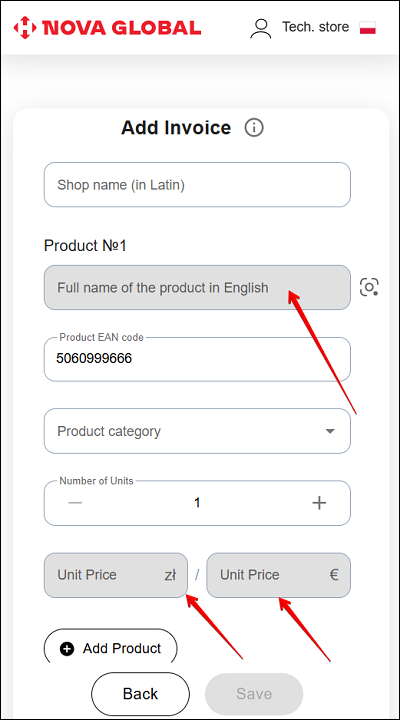
Task: Open the user profile icon
Action: pyautogui.click(x=260, y=28)
